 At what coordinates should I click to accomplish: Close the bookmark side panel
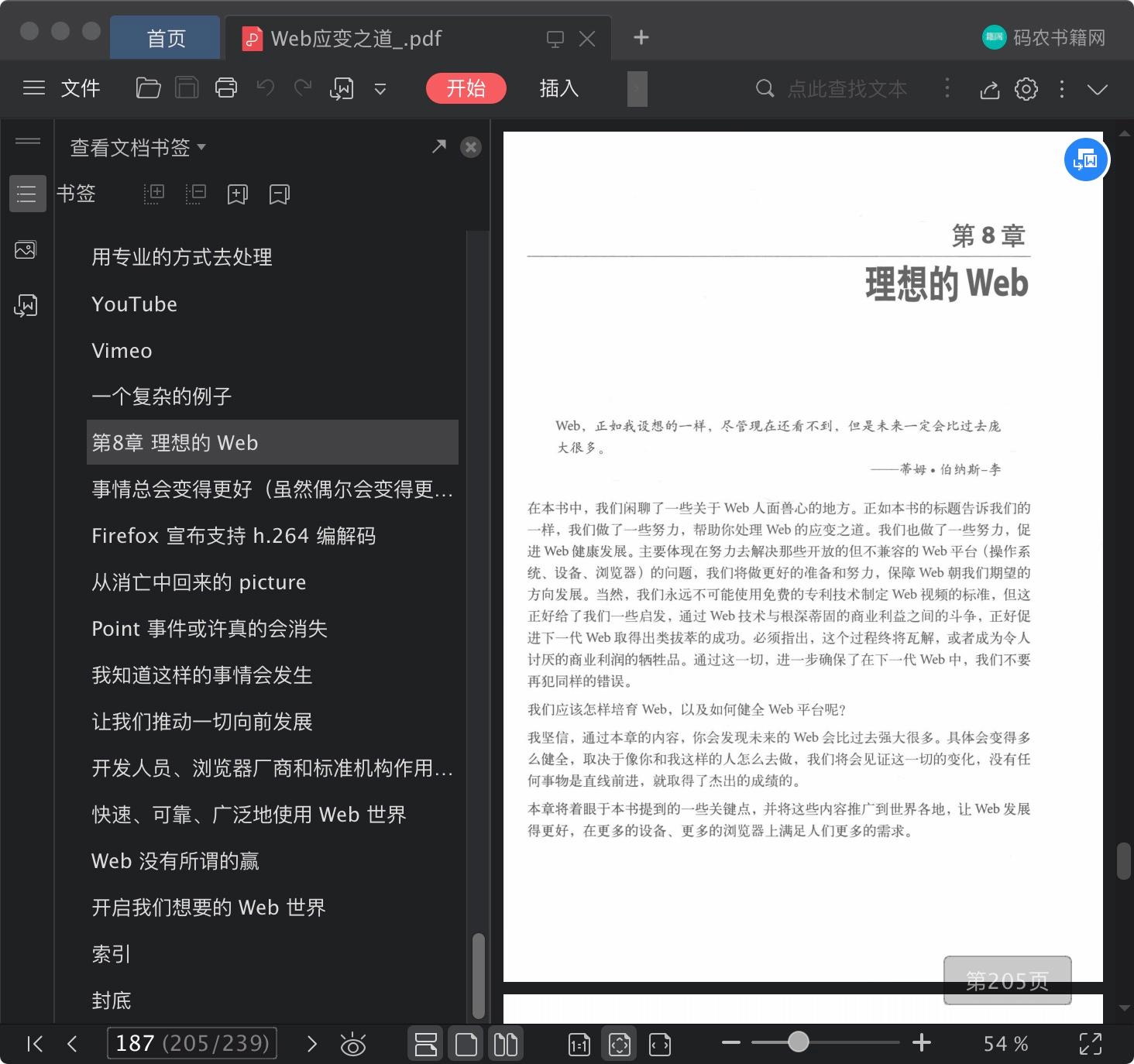470,147
